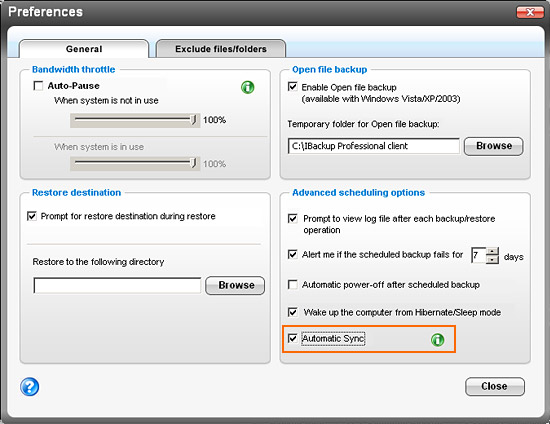This screenshot has width=550, height=424.
Task: Toggle Wake up the computer from Hibernate/Sleep
Action: click(x=293, y=312)
